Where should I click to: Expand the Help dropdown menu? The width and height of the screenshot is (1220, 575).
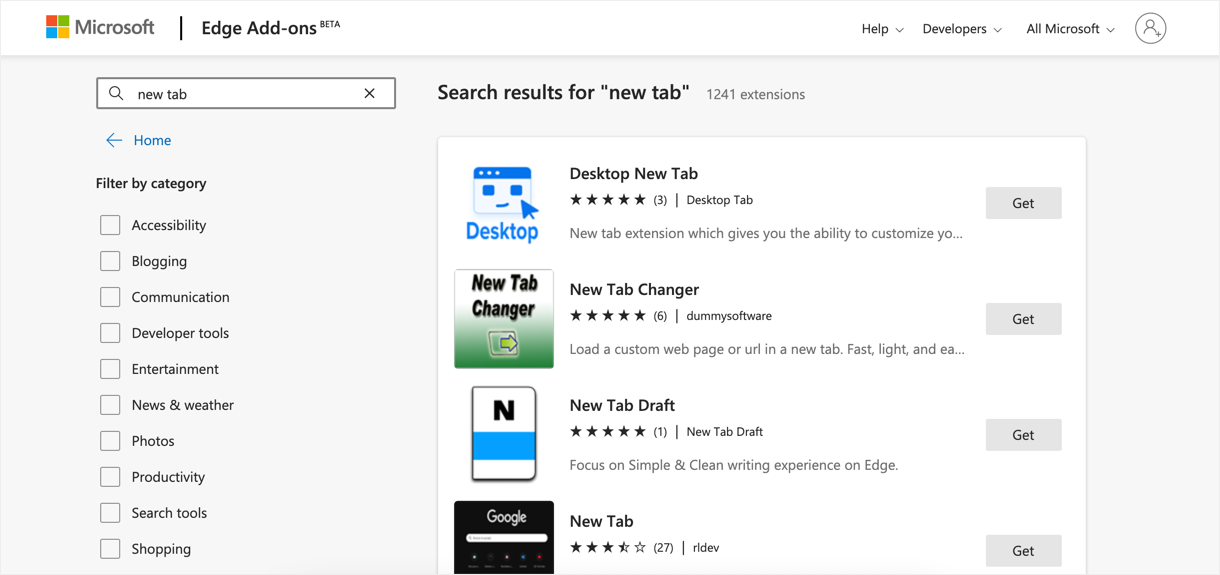[x=882, y=29]
